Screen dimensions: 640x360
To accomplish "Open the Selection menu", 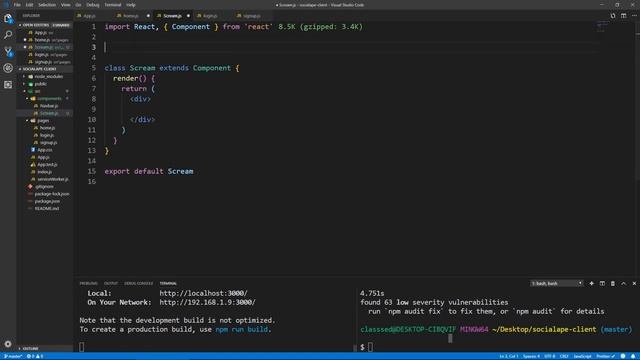I will point(47,5).
